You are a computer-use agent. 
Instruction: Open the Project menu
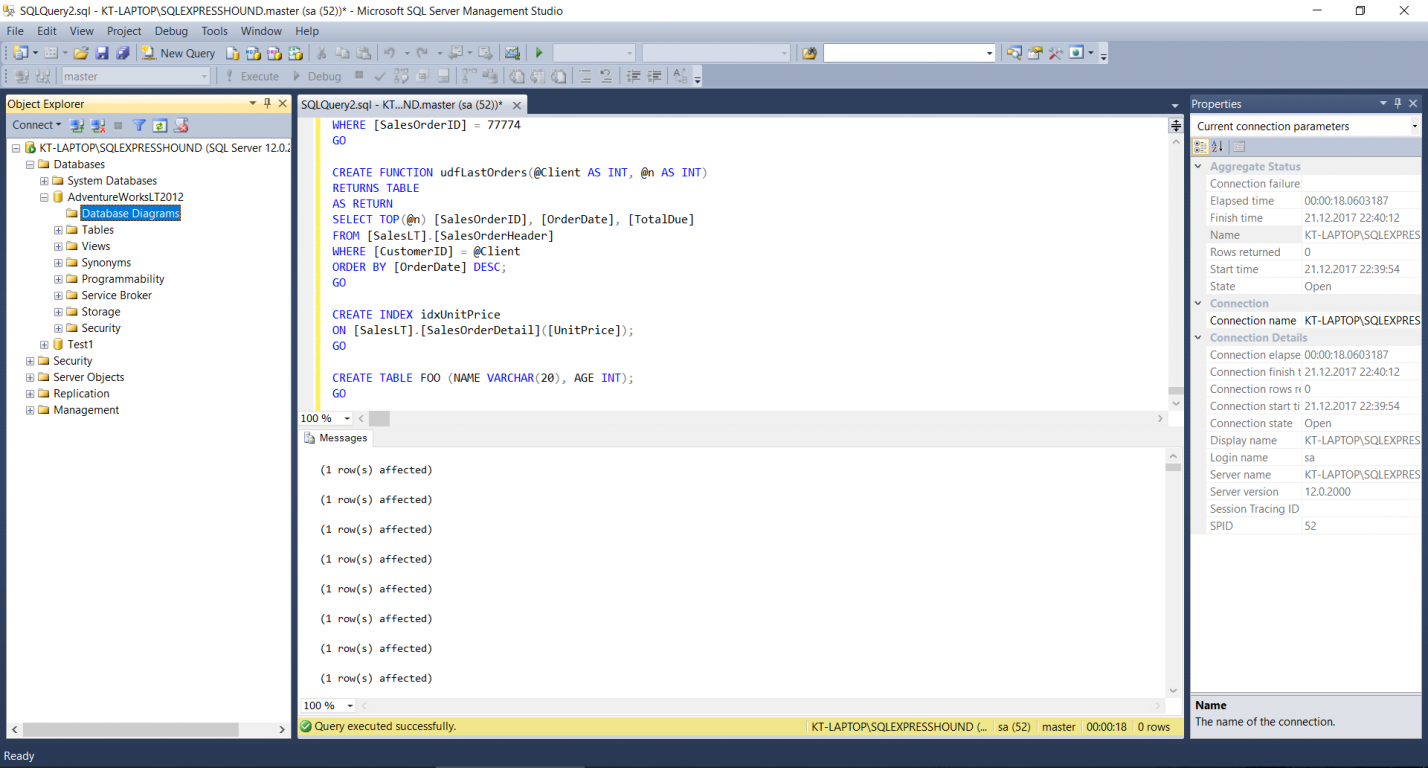point(124,31)
